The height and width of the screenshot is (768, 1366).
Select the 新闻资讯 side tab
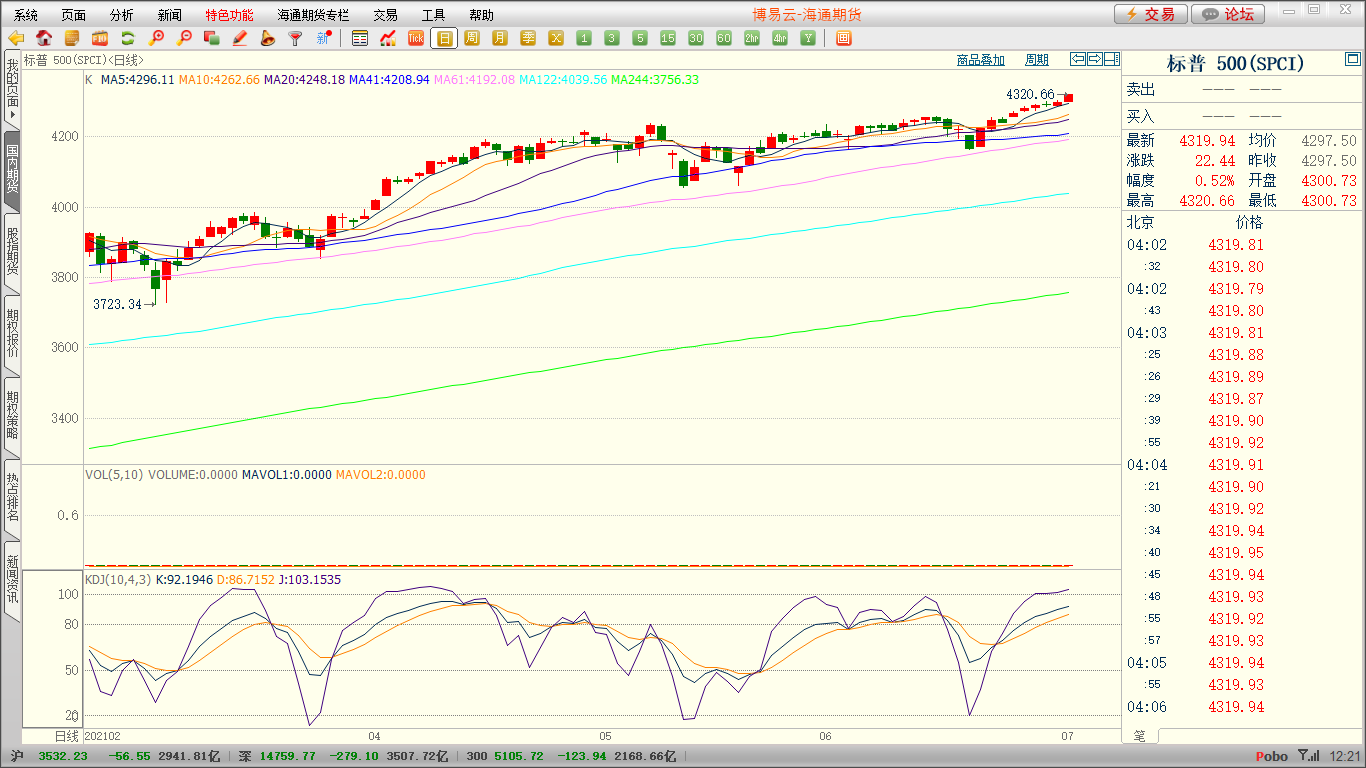(x=12, y=580)
